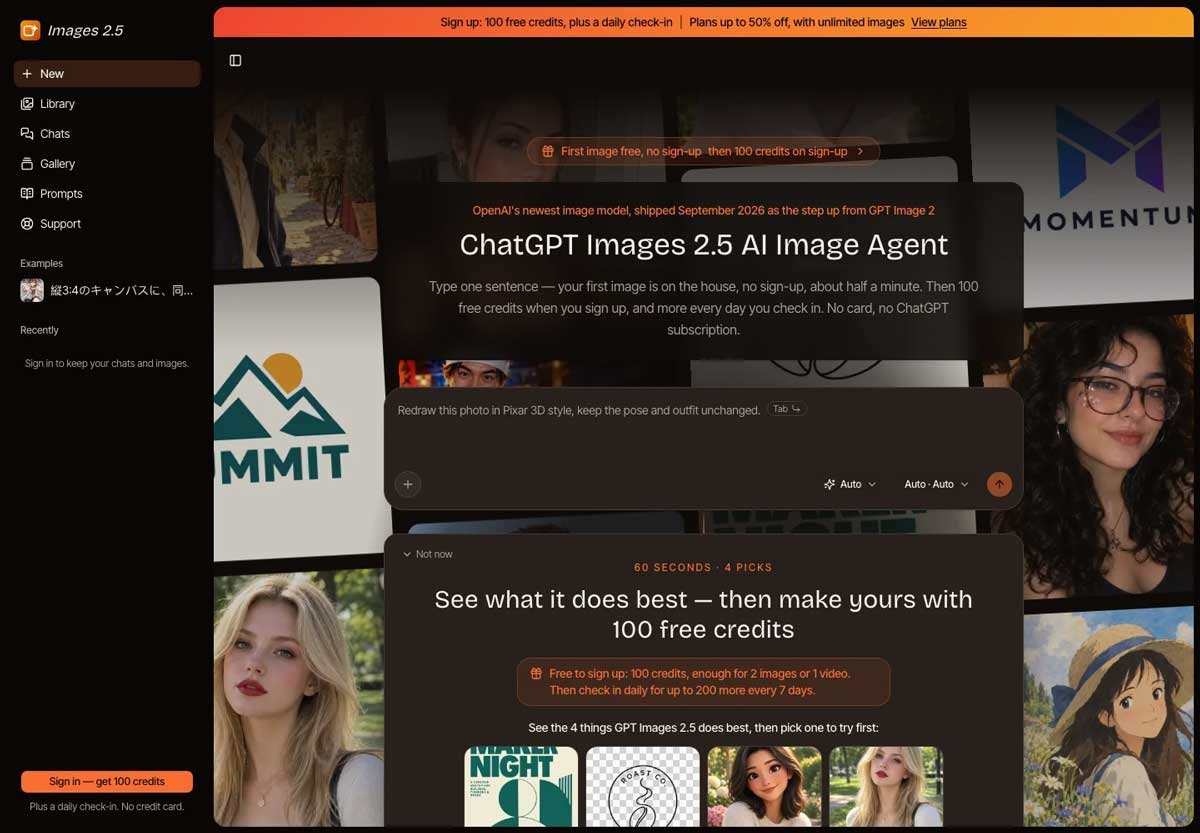Select the Maker Night poster thumbnail
1200x833 pixels.
521,786
